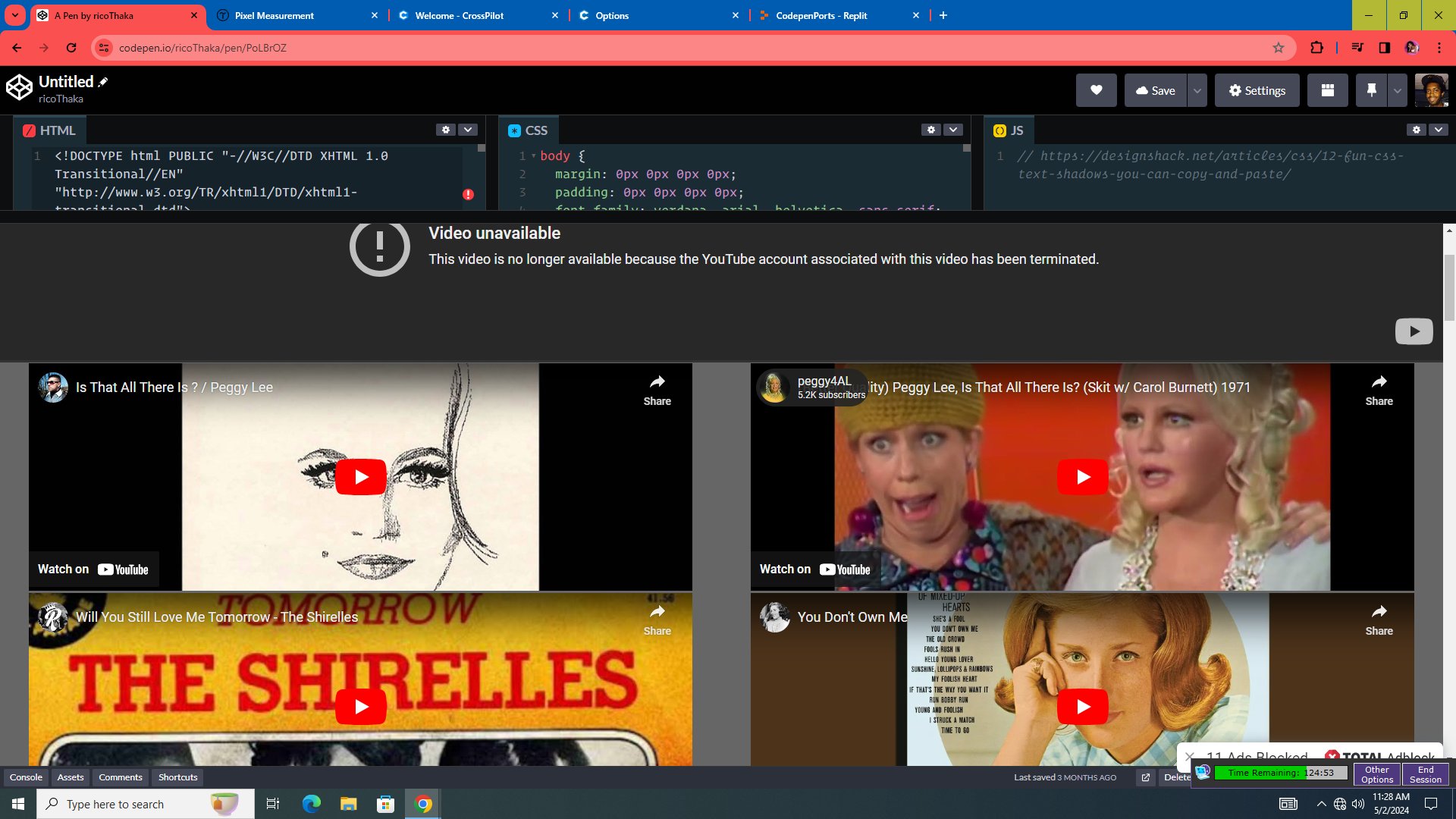Click End Session button
Viewport: 1456px width, 819px height.
1425,774
